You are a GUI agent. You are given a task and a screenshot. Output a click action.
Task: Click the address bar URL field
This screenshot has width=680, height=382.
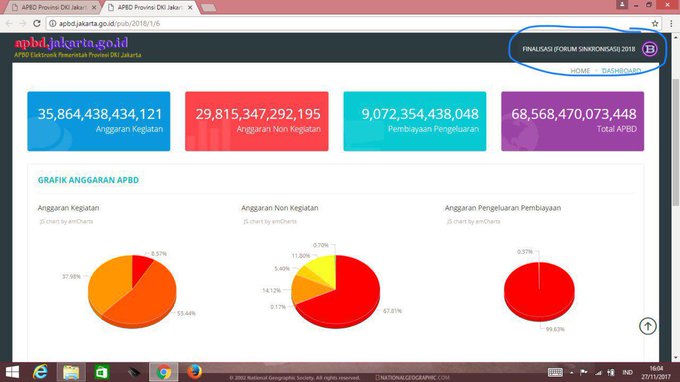[347, 23]
